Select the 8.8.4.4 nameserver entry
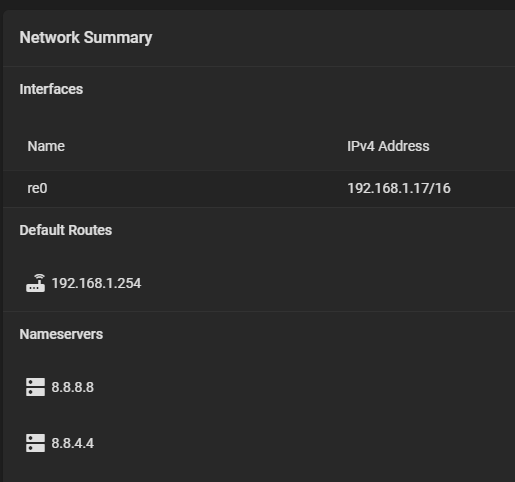The image size is (515, 482). click(x=73, y=443)
